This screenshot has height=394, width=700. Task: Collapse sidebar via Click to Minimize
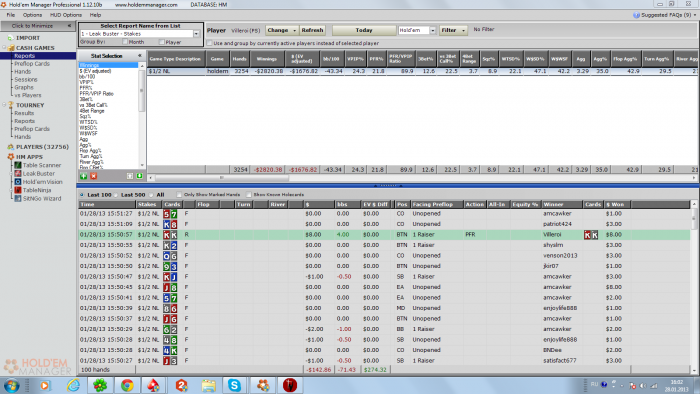(38, 26)
